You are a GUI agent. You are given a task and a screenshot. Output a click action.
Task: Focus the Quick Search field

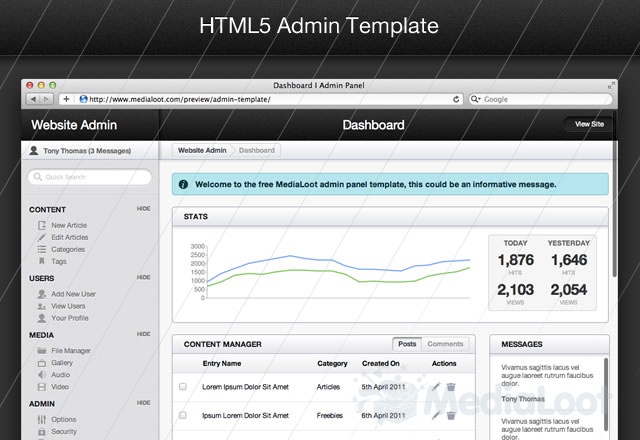(x=90, y=177)
